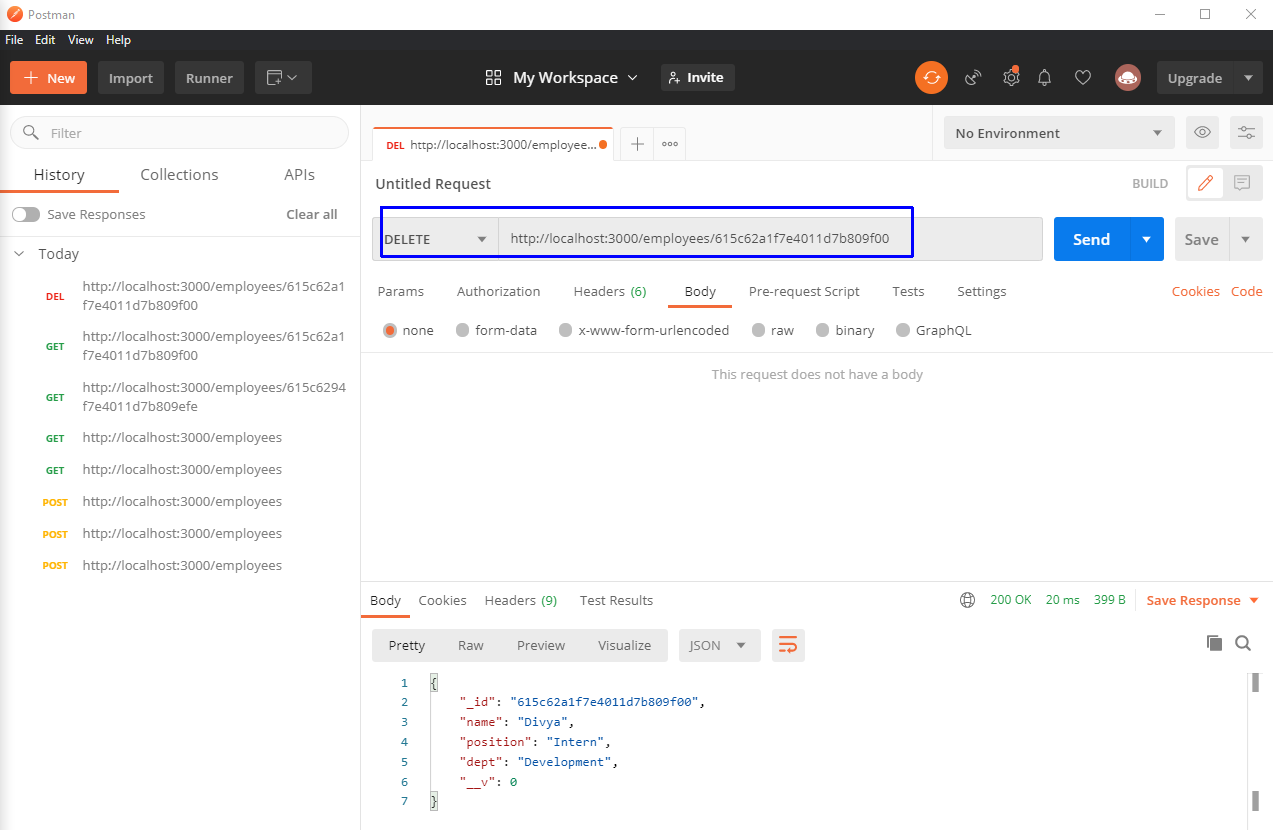Image resolution: width=1273 pixels, height=830 pixels.
Task: Open the Help menu
Action: (118, 40)
